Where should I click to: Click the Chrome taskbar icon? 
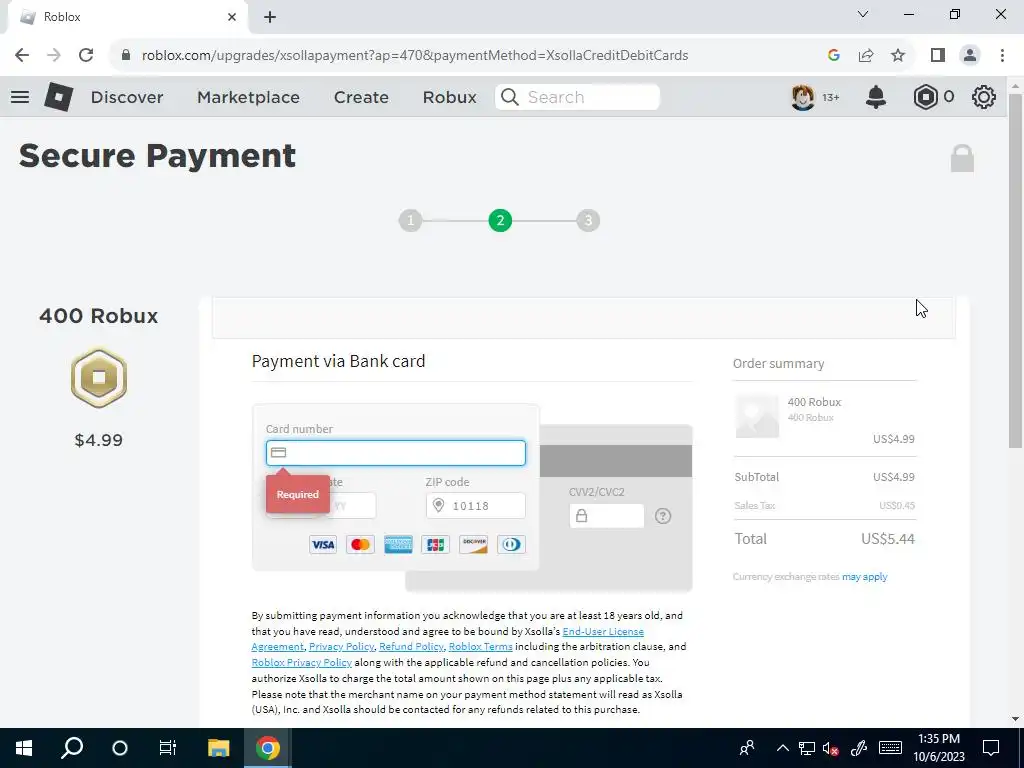click(x=267, y=748)
